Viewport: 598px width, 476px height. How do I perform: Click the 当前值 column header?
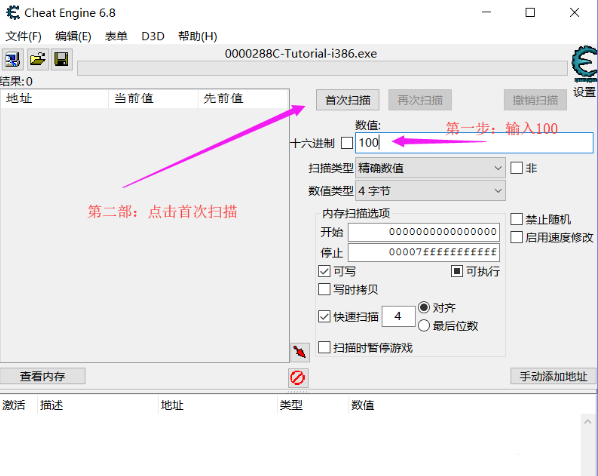[153, 99]
